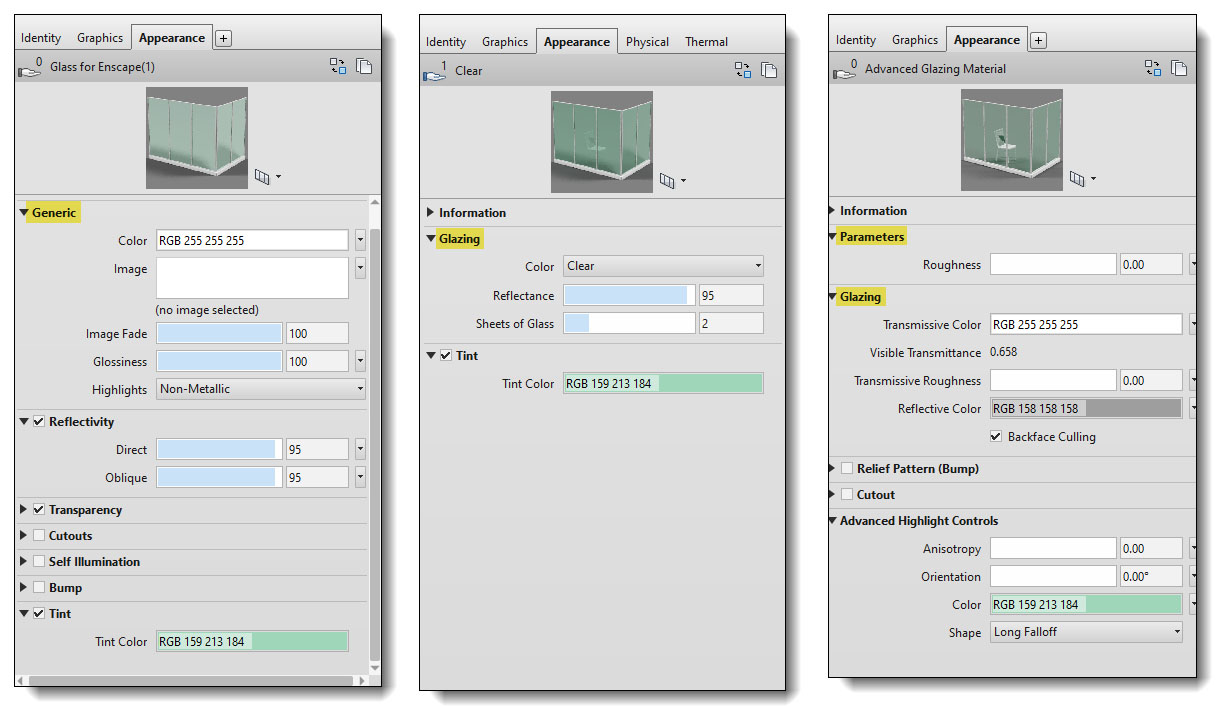Open the Highlights Non-Metallic dropdown
Image resolution: width=1223 pixels, height=706 pixels.
(261, 389)
